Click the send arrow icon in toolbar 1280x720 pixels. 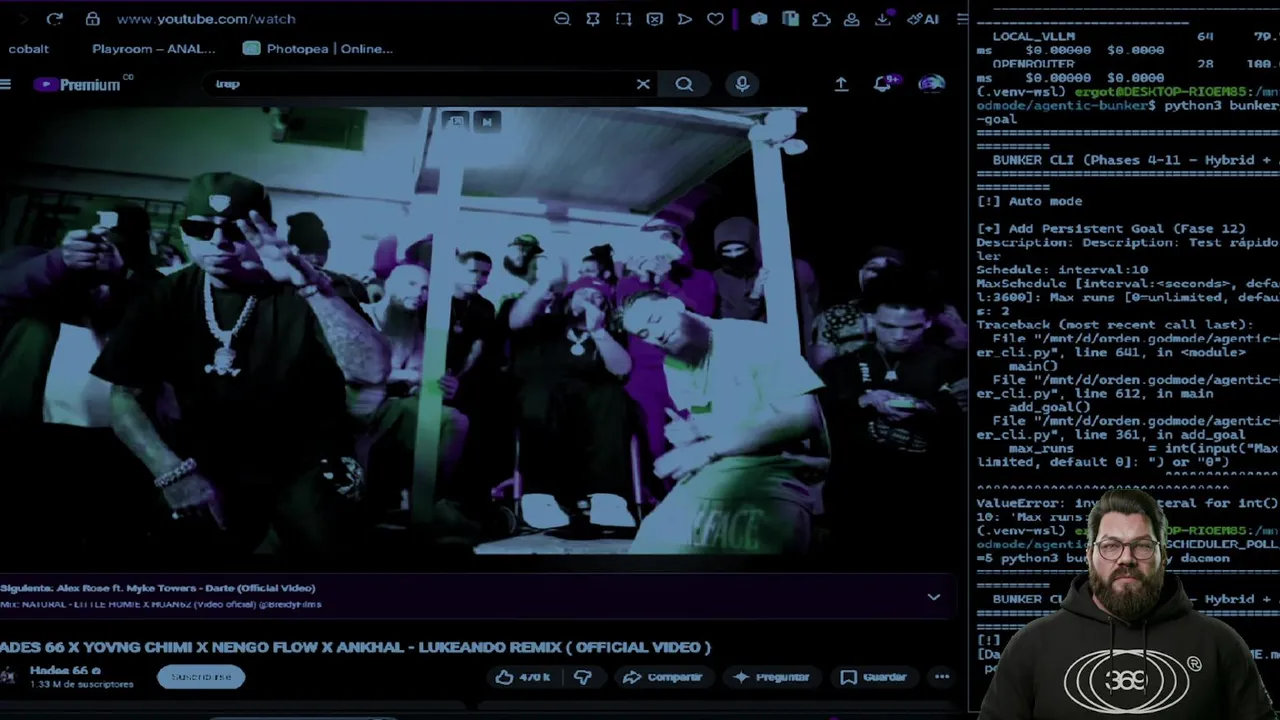[685, 18]
